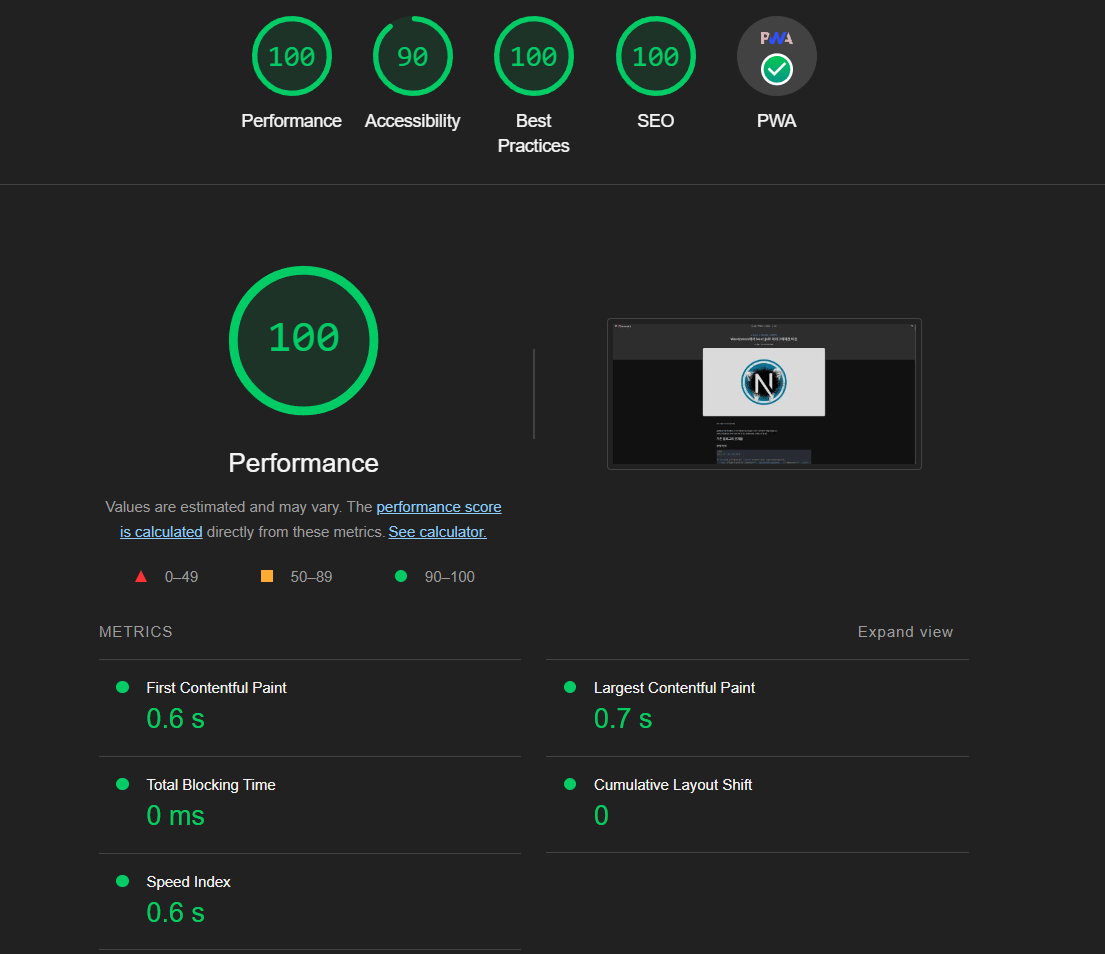Click the Accessibility score gauge showing 90
Viewport: 1105px width, 954px height.
coord(412,57)
